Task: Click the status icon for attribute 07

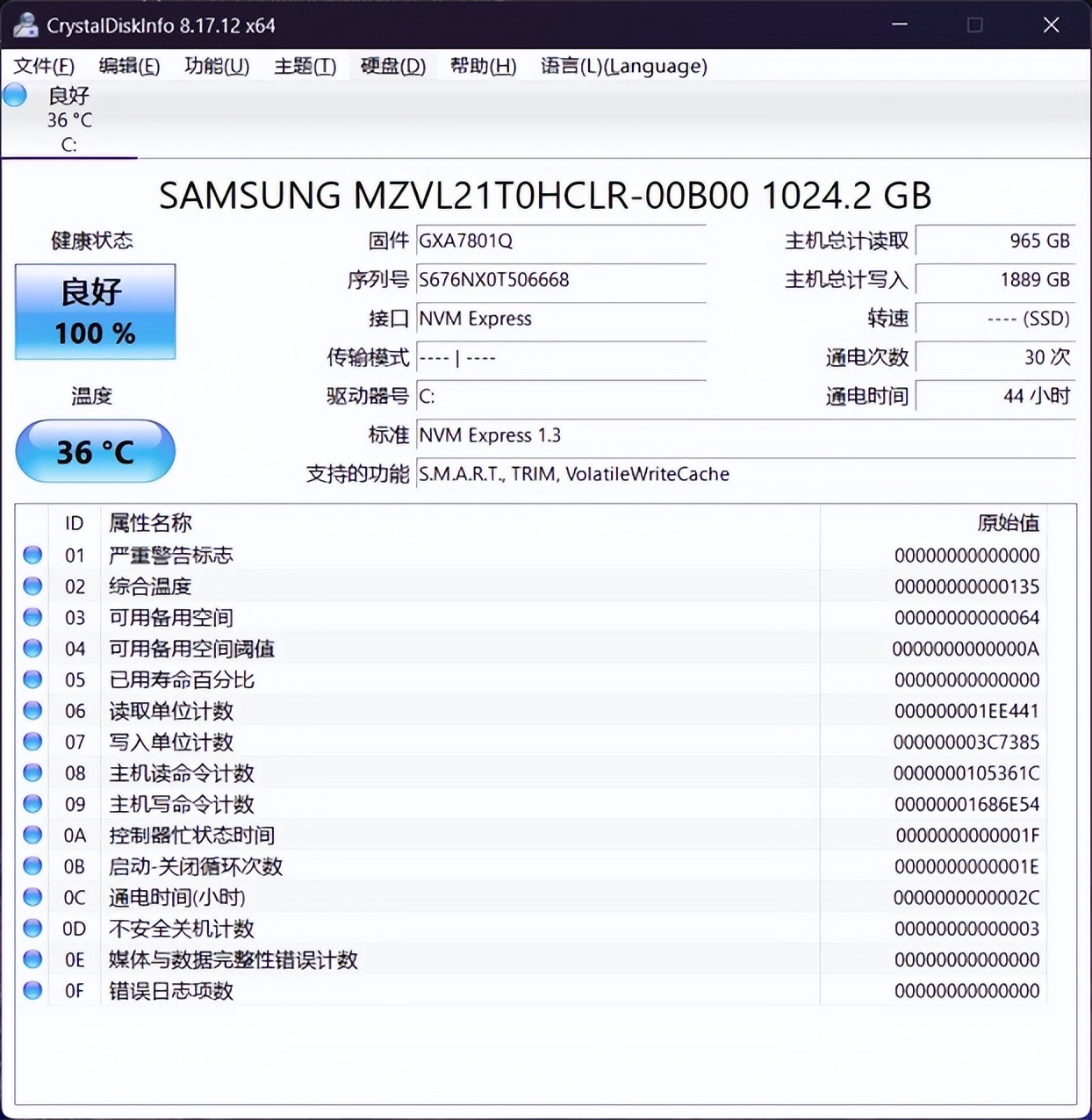Action: [32, 742]
